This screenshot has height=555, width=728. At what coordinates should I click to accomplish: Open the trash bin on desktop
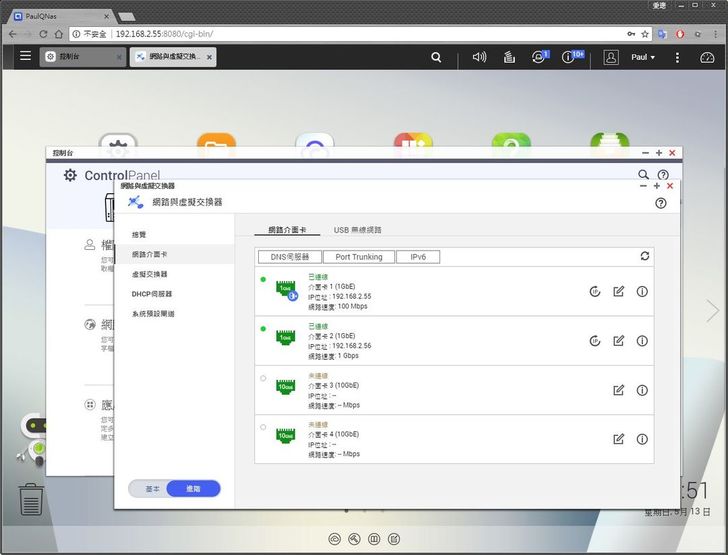[31, 498]
